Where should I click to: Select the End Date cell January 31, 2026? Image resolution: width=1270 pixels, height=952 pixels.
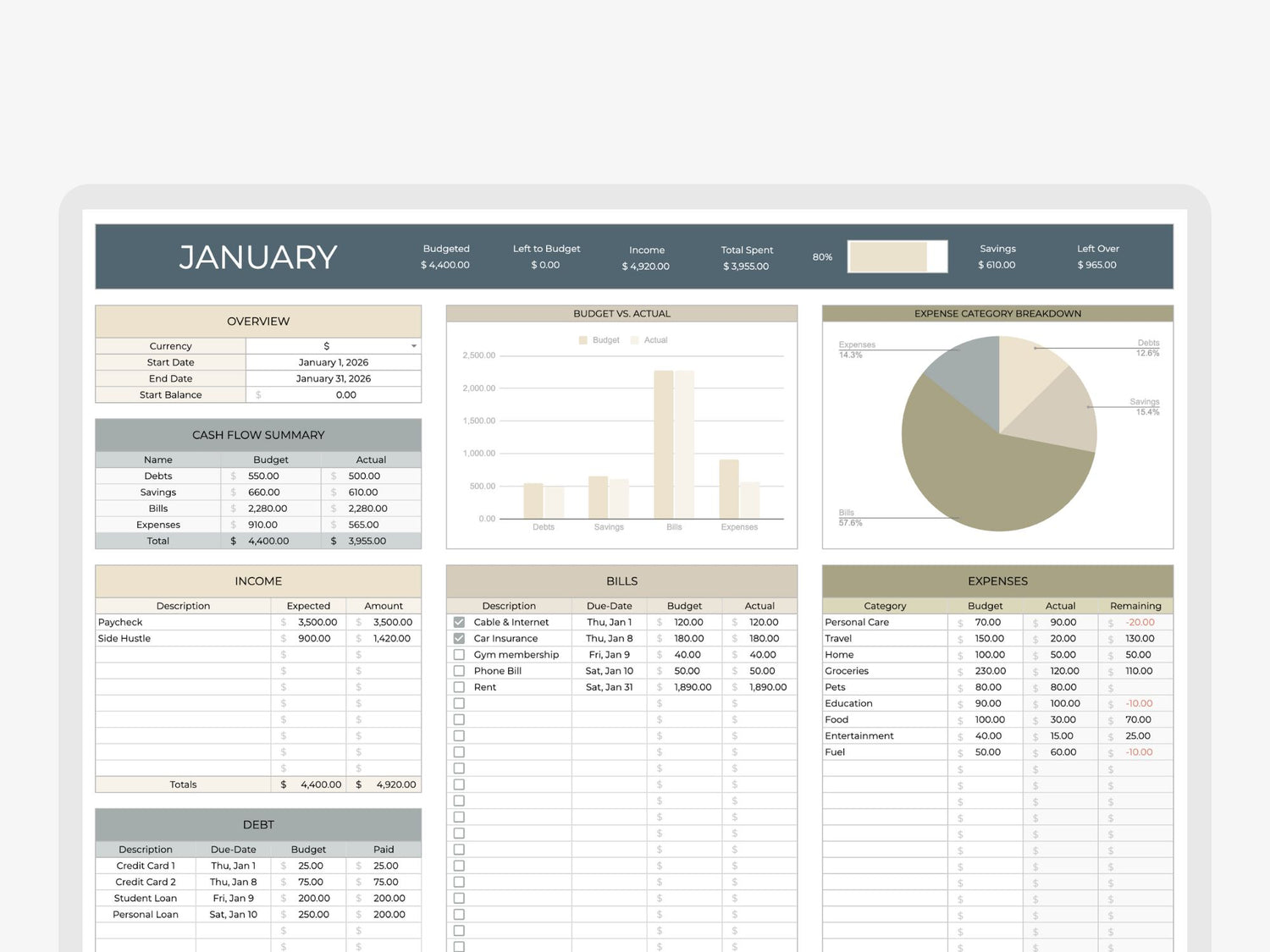coord(333,378)
